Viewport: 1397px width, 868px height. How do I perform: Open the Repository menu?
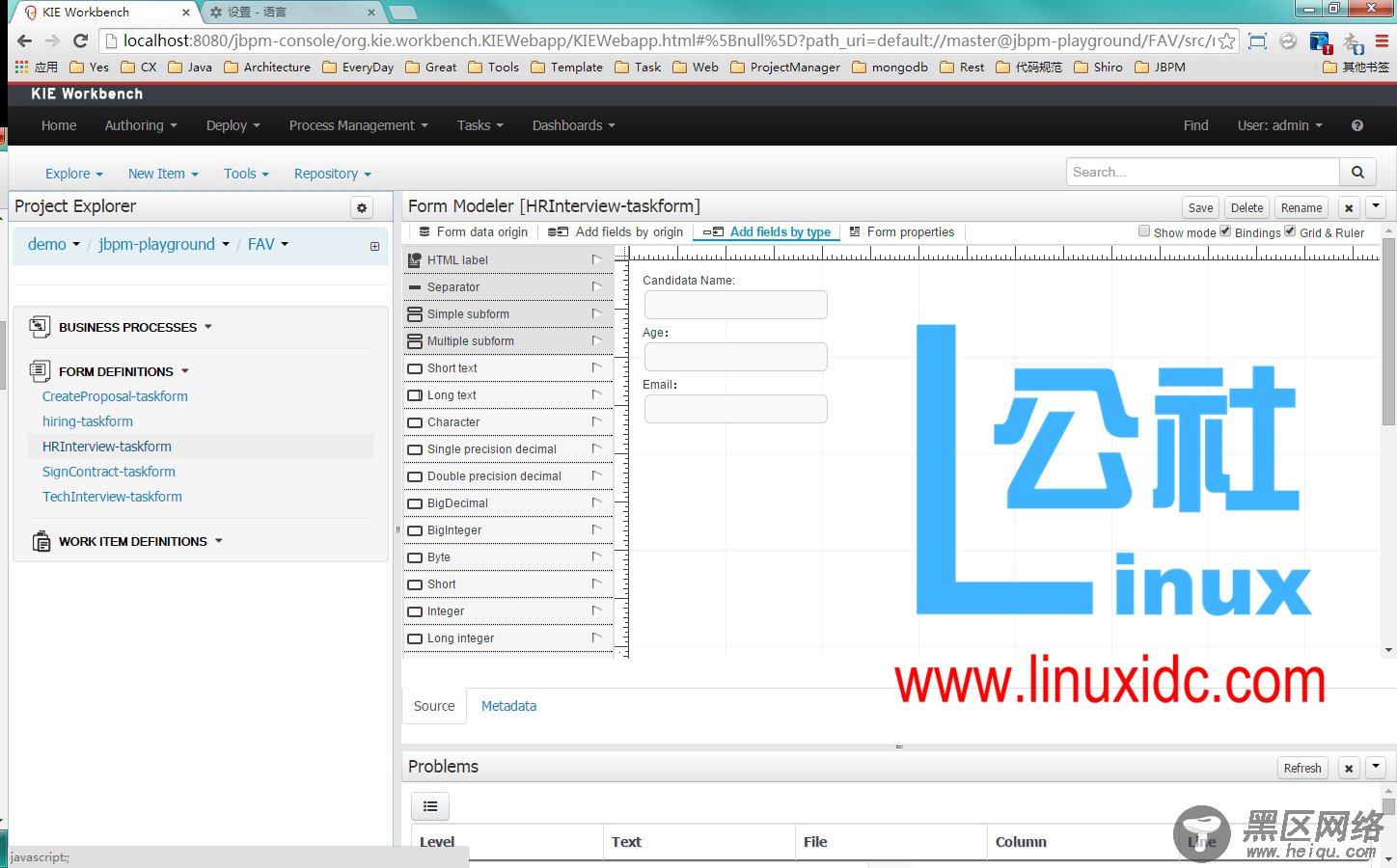(333, 174)
